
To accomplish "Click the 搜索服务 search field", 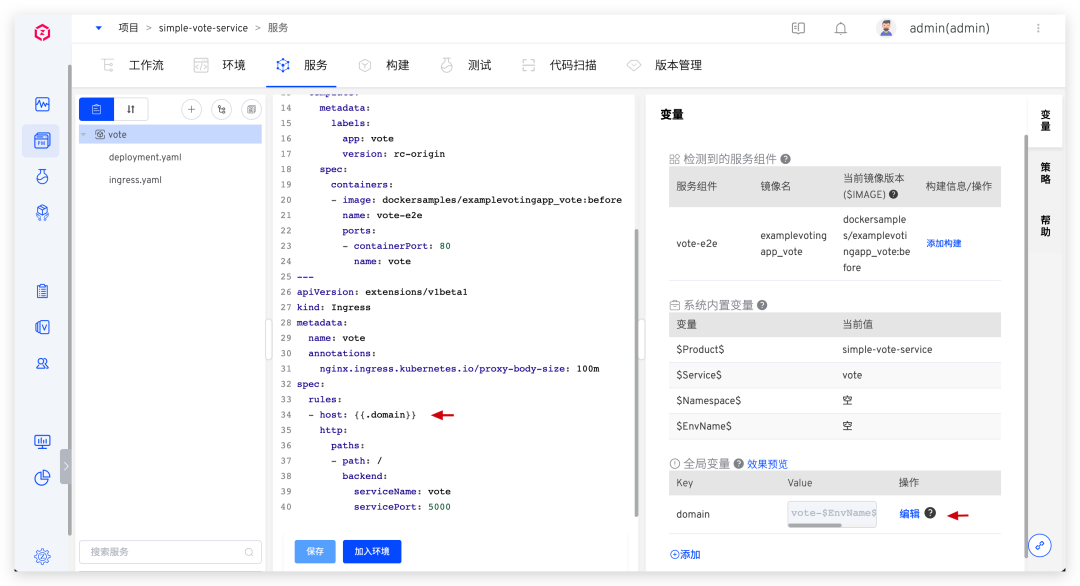I will click(160, 551).
